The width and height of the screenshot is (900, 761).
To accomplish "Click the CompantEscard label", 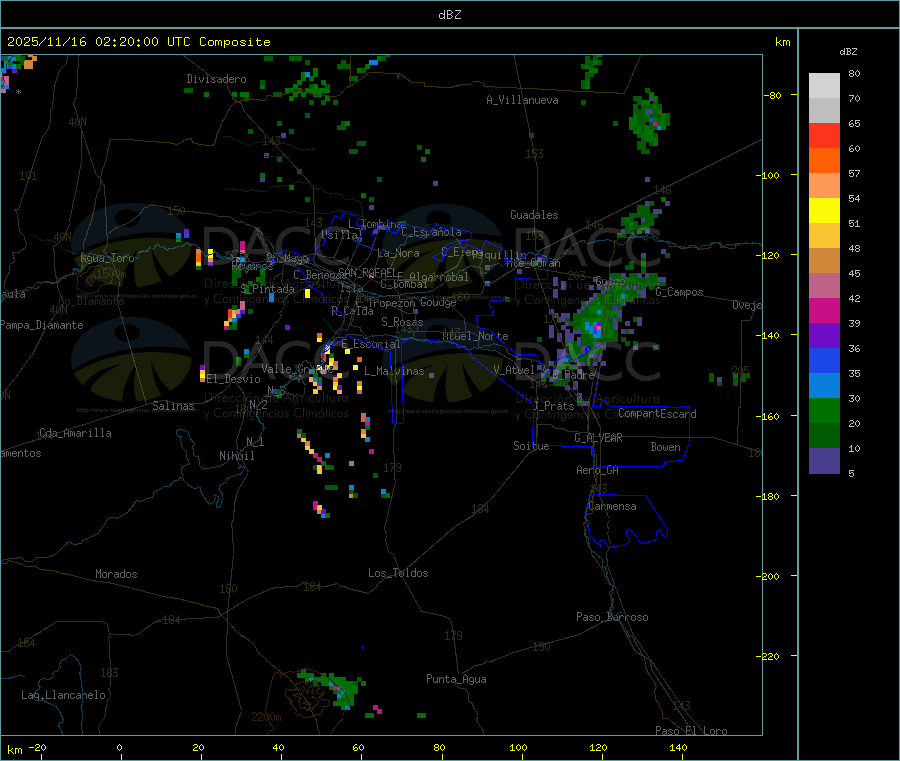I will tap(657, 413).
